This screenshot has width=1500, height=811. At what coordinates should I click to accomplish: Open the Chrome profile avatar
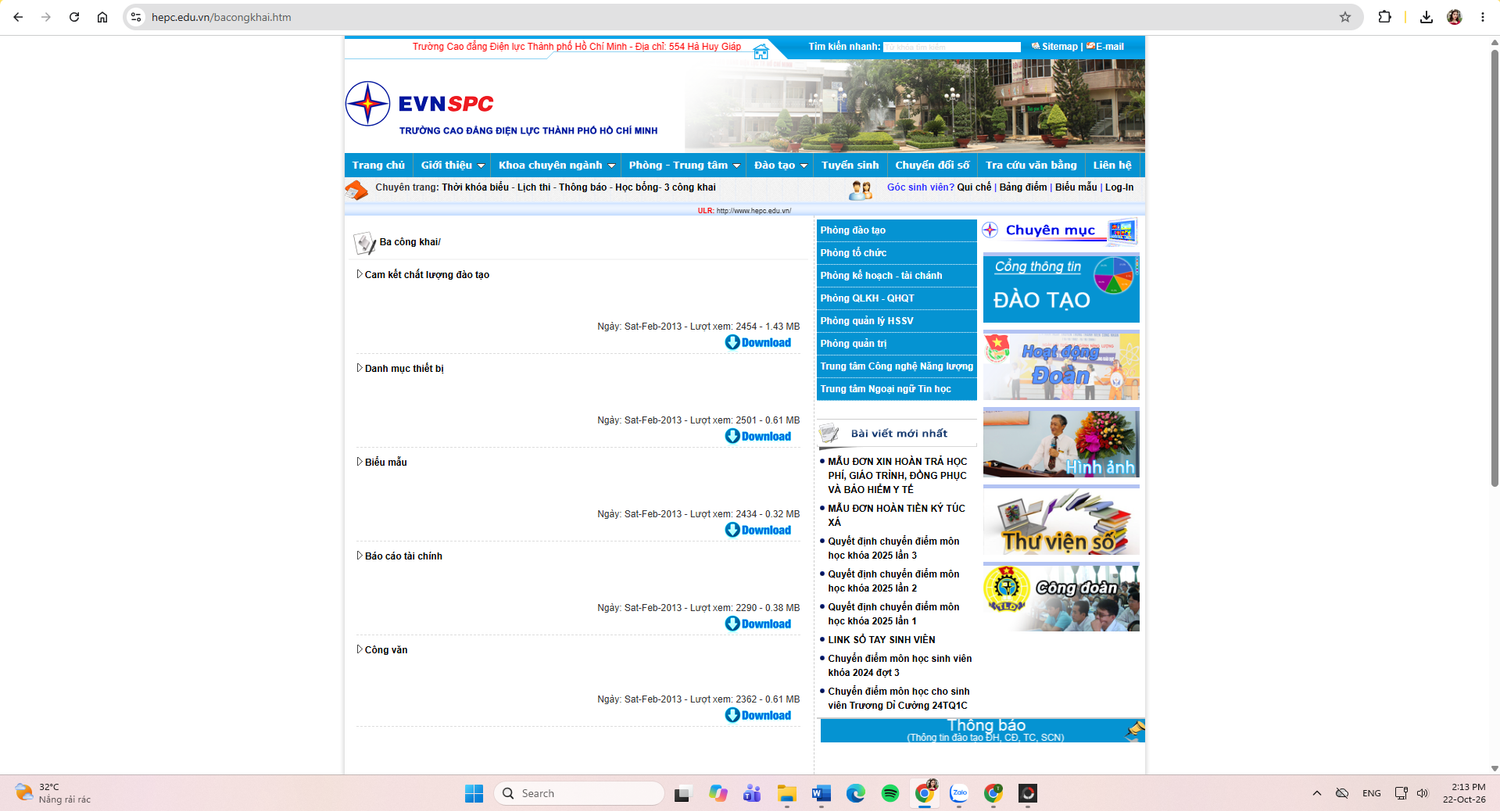1454,17
